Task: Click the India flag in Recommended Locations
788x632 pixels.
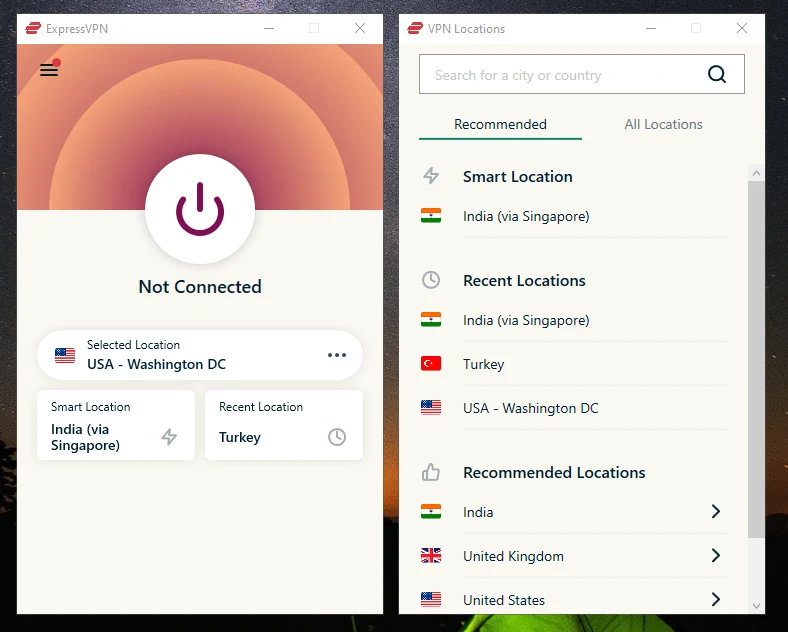Action: coord(431,511)
